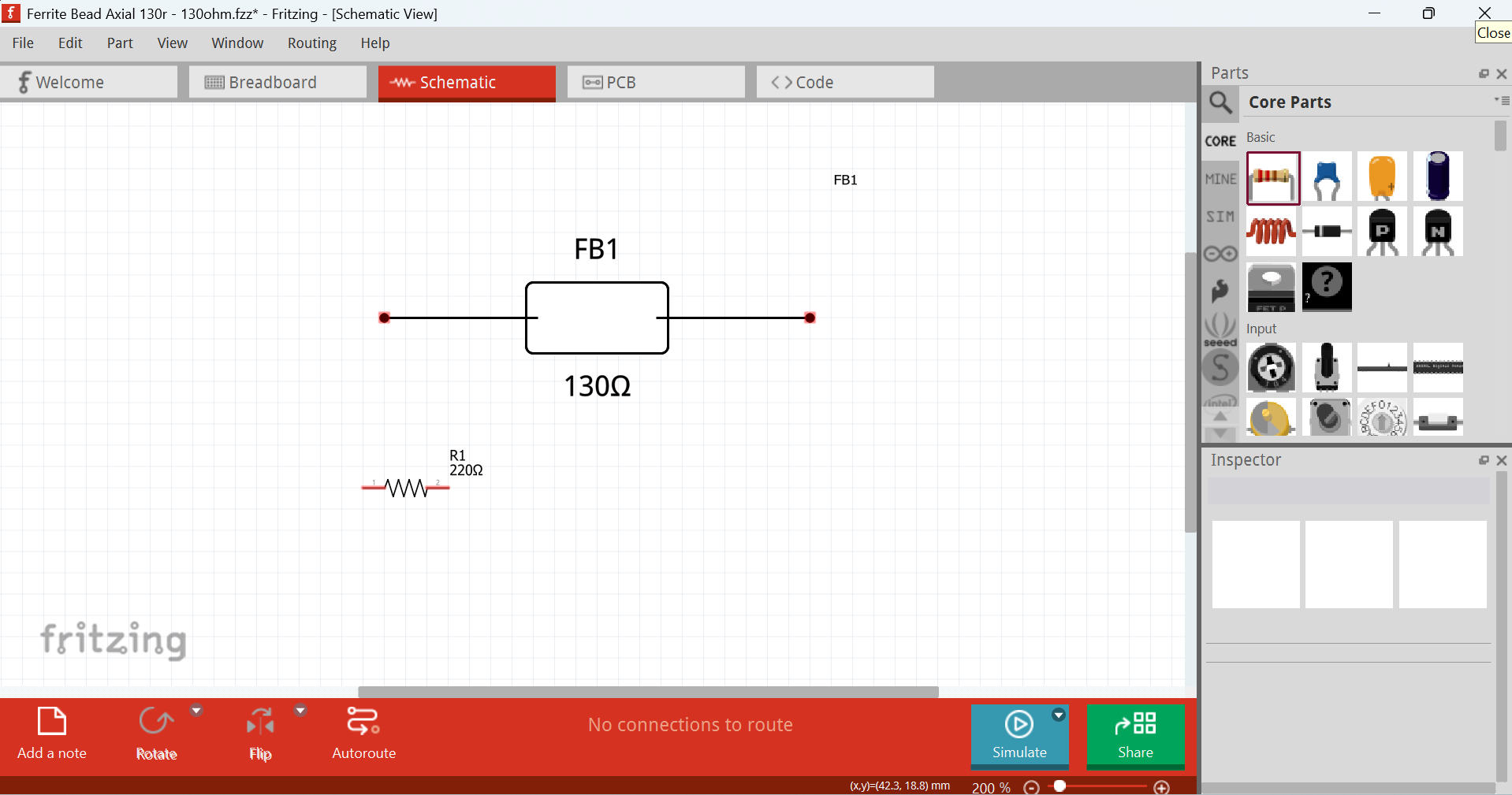1512x795 pixels.
Task: Click the blue ceramic capacitor part
Action: coord(1327,178)
